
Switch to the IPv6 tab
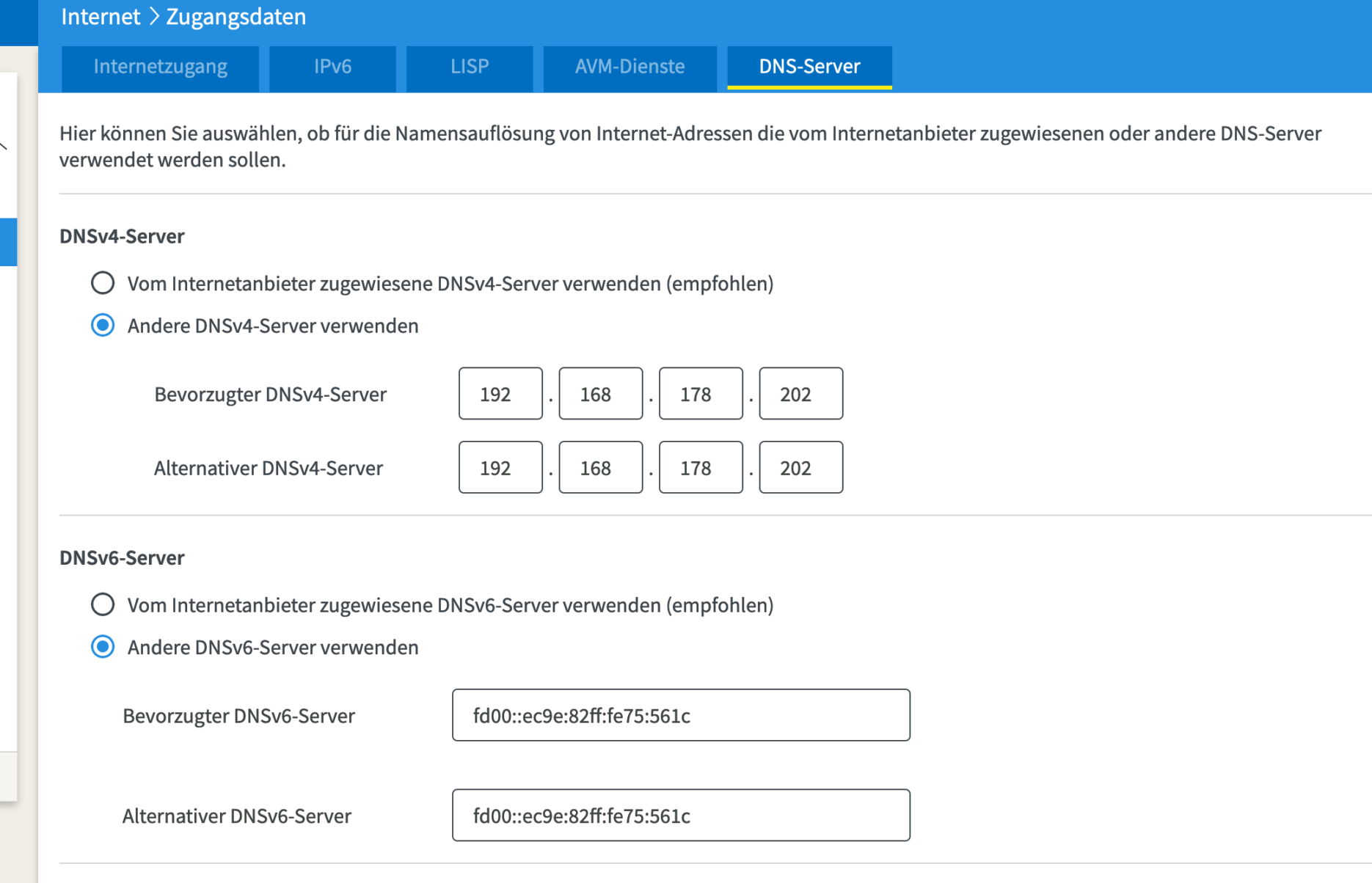tap(332, 67)
